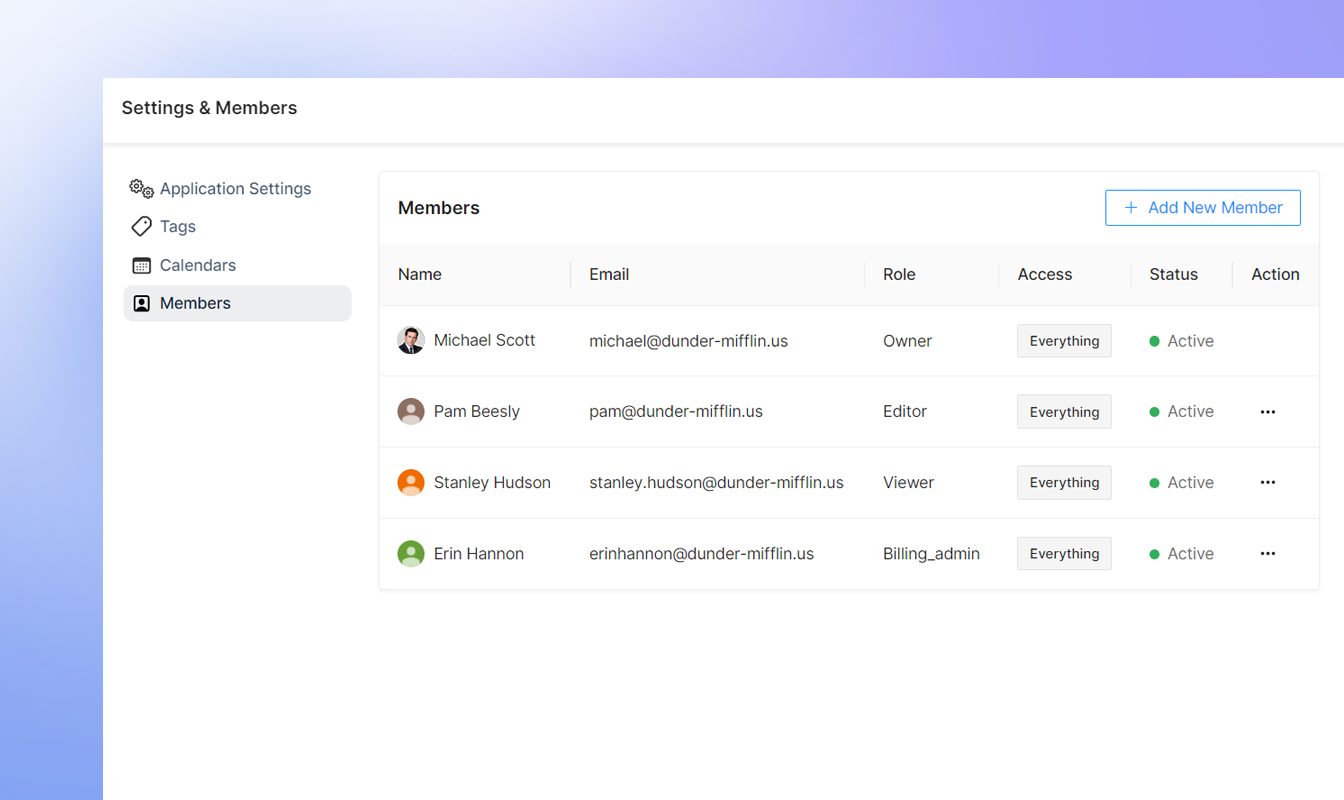
Task: Click the Members panel heading
Action: (x=439, y=208)
